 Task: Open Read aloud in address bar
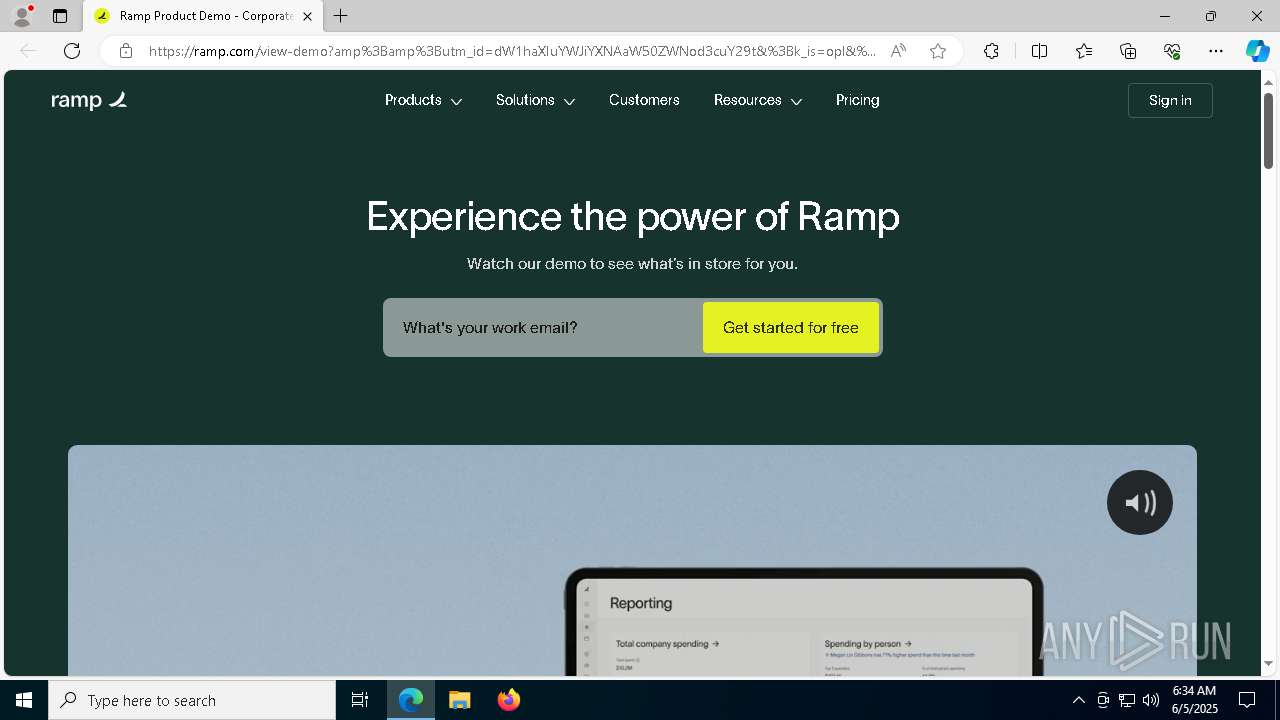pyautogui.click(x=898, y=51)
